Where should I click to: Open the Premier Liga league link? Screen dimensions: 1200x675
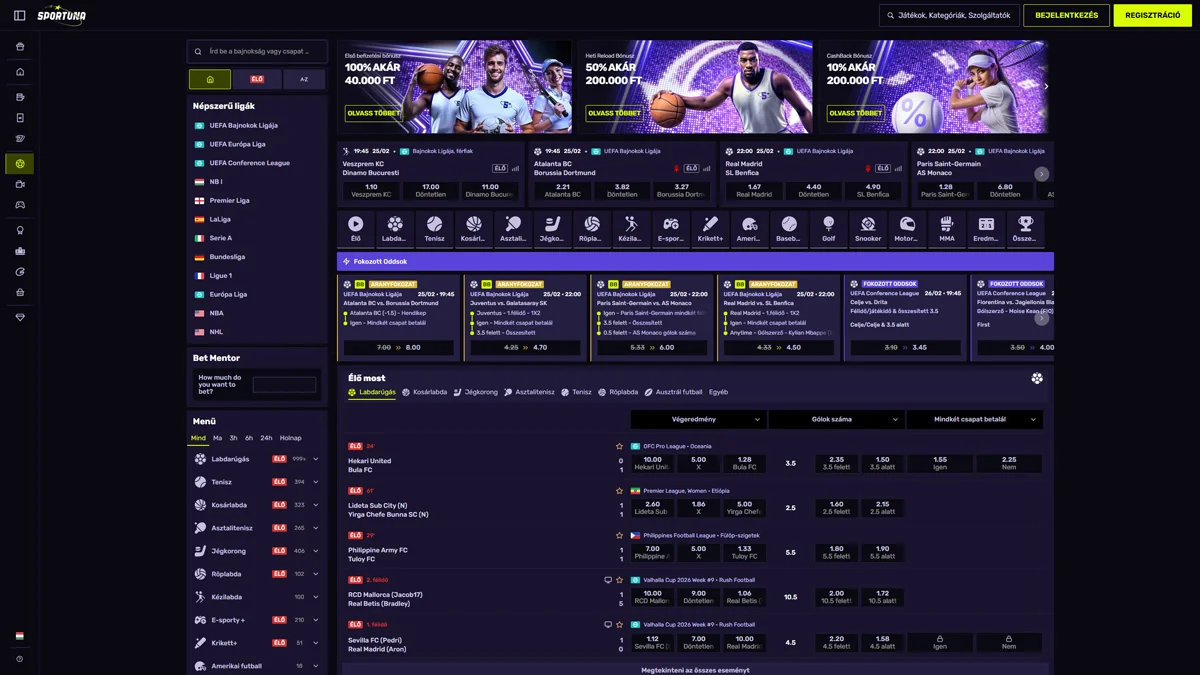point(229,200)
